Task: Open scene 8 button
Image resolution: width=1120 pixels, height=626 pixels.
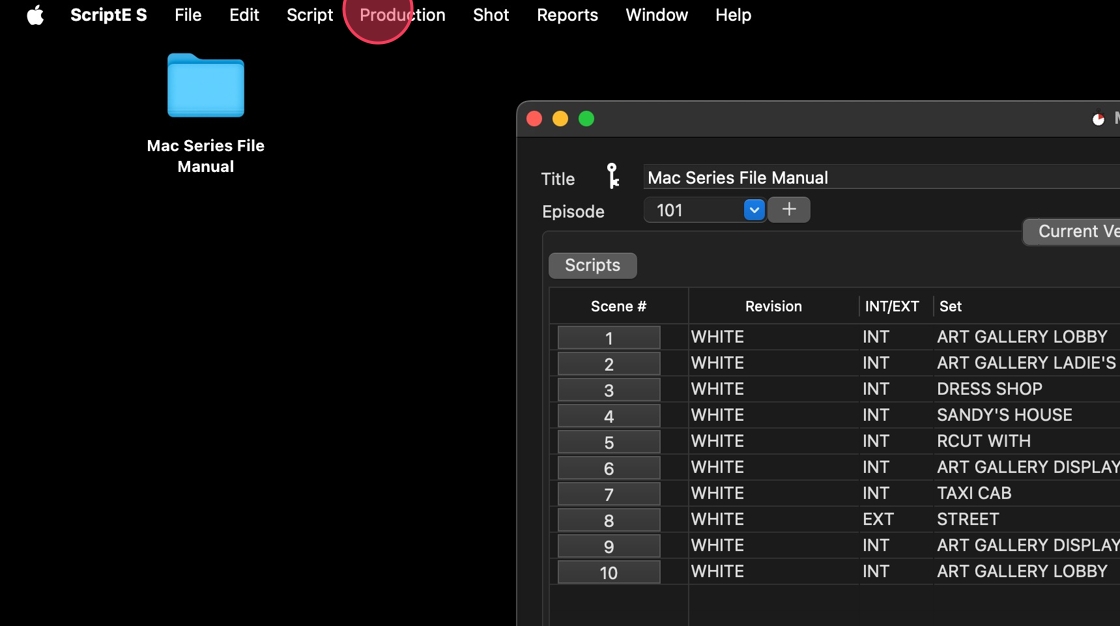Action: [609, 520]
